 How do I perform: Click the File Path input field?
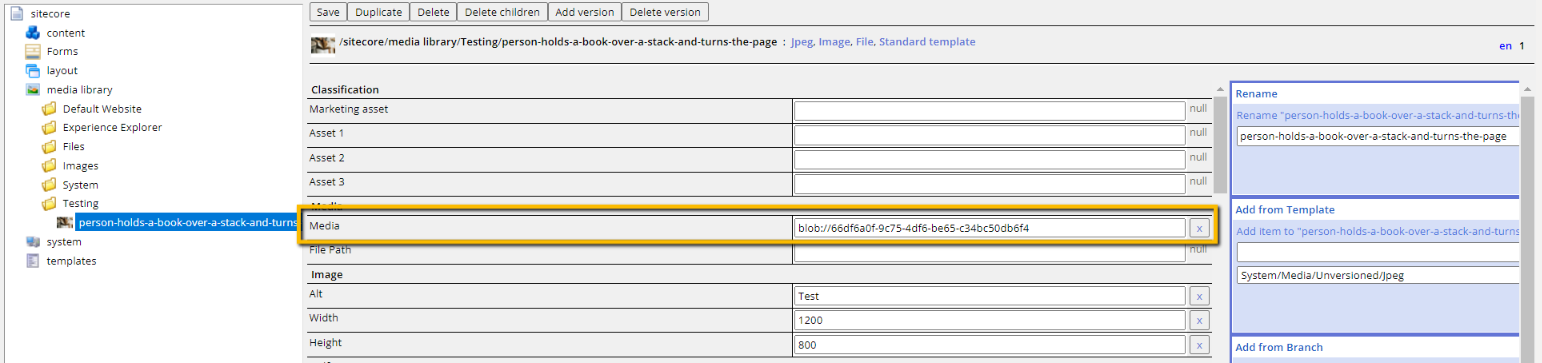(990, 252)
